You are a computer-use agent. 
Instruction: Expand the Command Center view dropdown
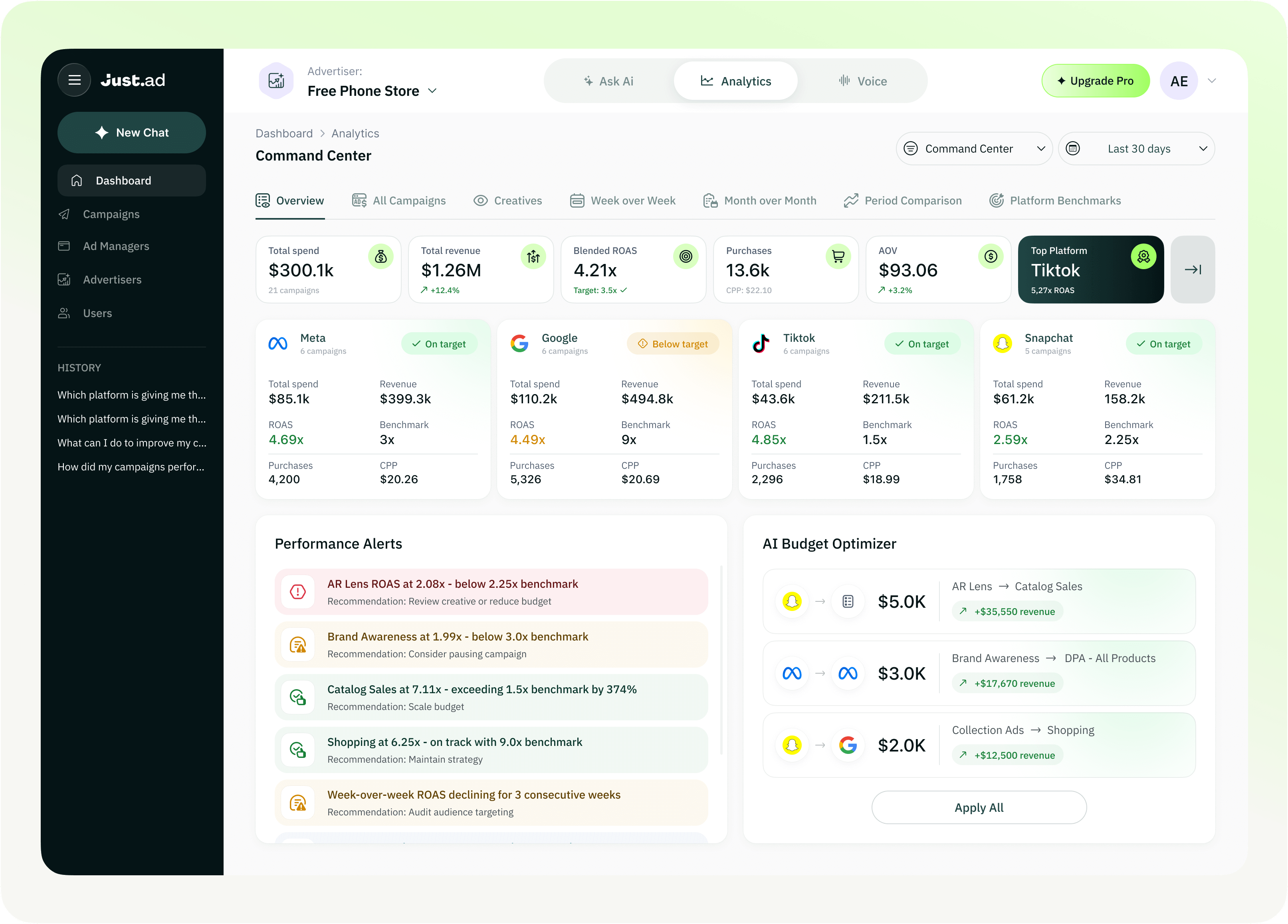pos(974,149)
